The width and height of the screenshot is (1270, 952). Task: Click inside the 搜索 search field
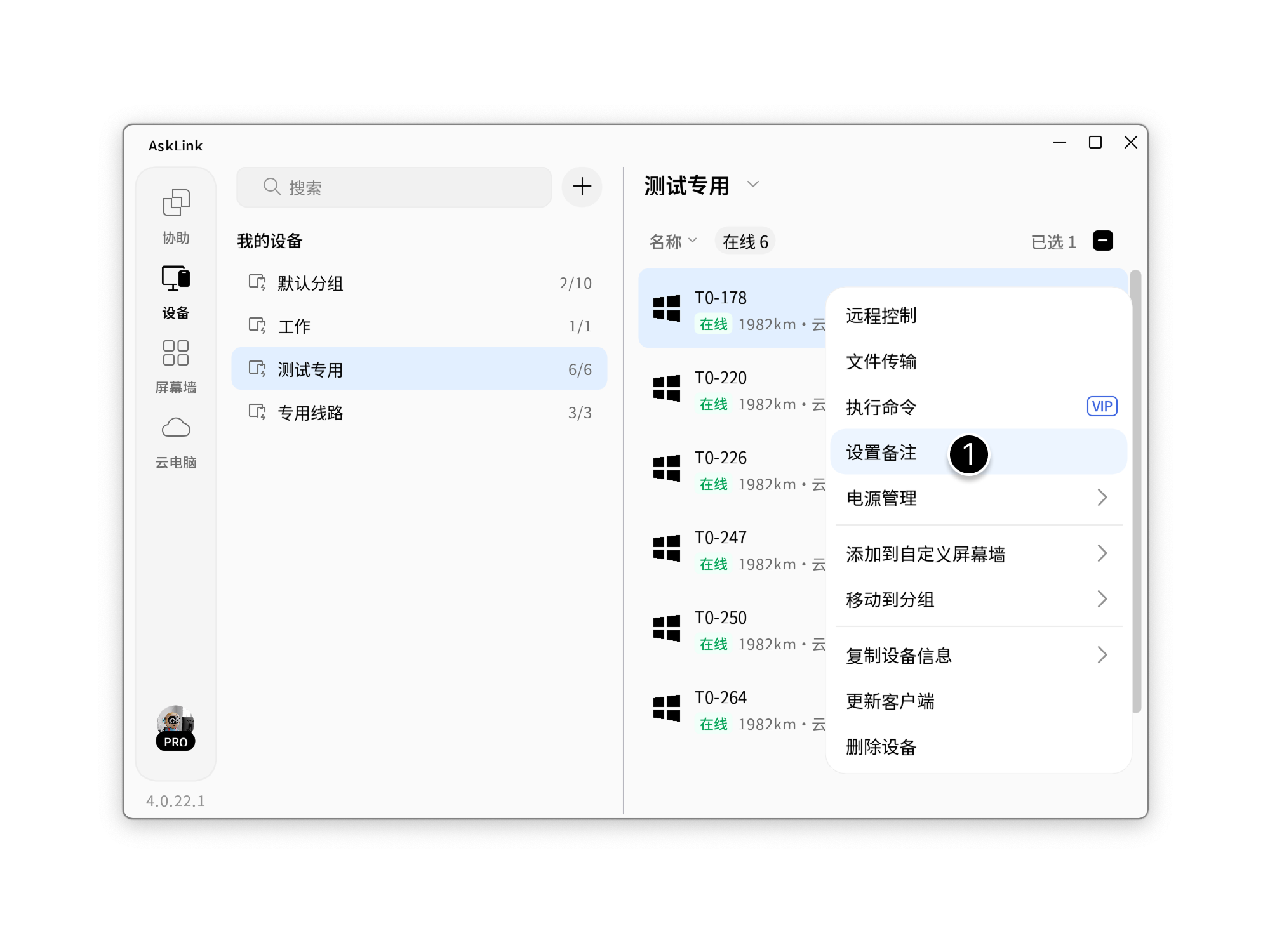coord(394,187)
